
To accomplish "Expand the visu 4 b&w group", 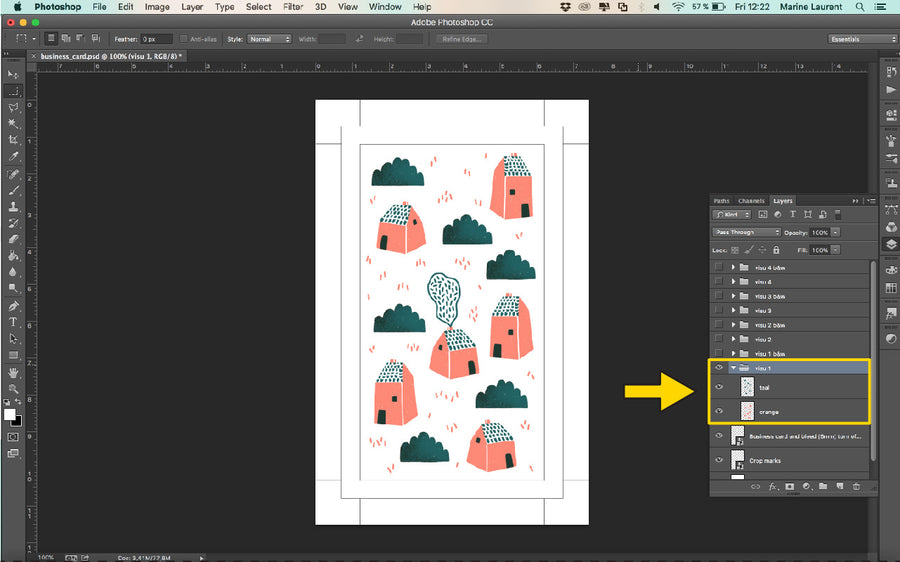I will pyautogui.click(x=733, y=267).
